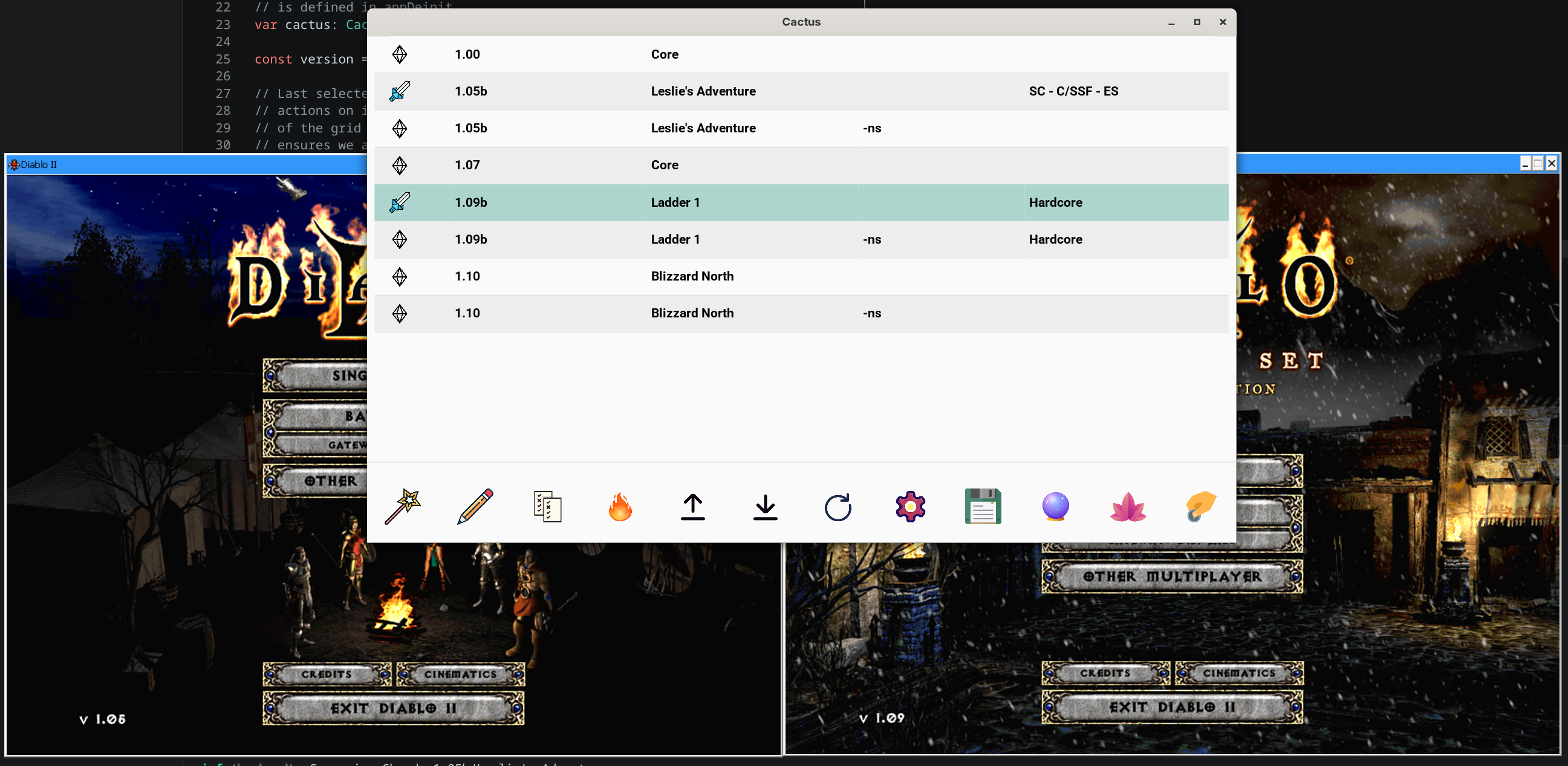
Task: Select Leslie's Adventure in the -ns row
Action: point(703,128)
